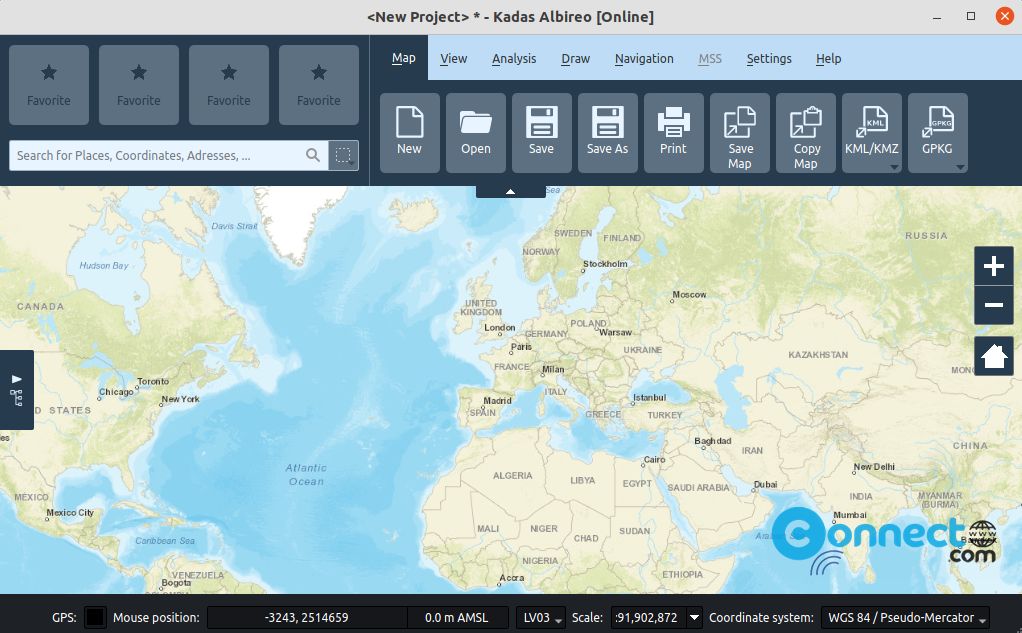Copy the map with Copy Map
The width and height of the screenshot is (1022, 633).
806,133
